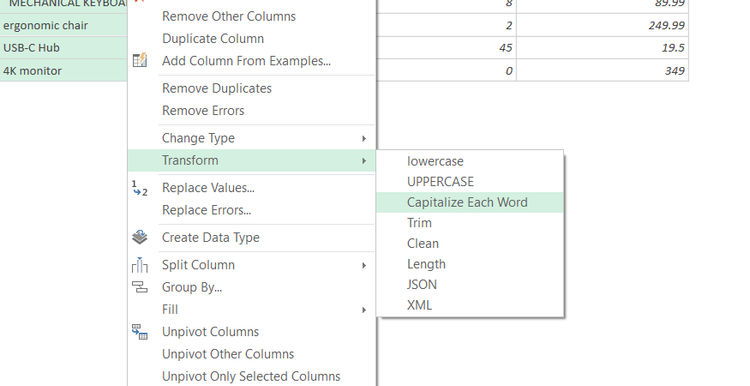Screen dimensions: 750x386
Task: Apply the UPPERCASE transform
Action: (x=470, y=182)
